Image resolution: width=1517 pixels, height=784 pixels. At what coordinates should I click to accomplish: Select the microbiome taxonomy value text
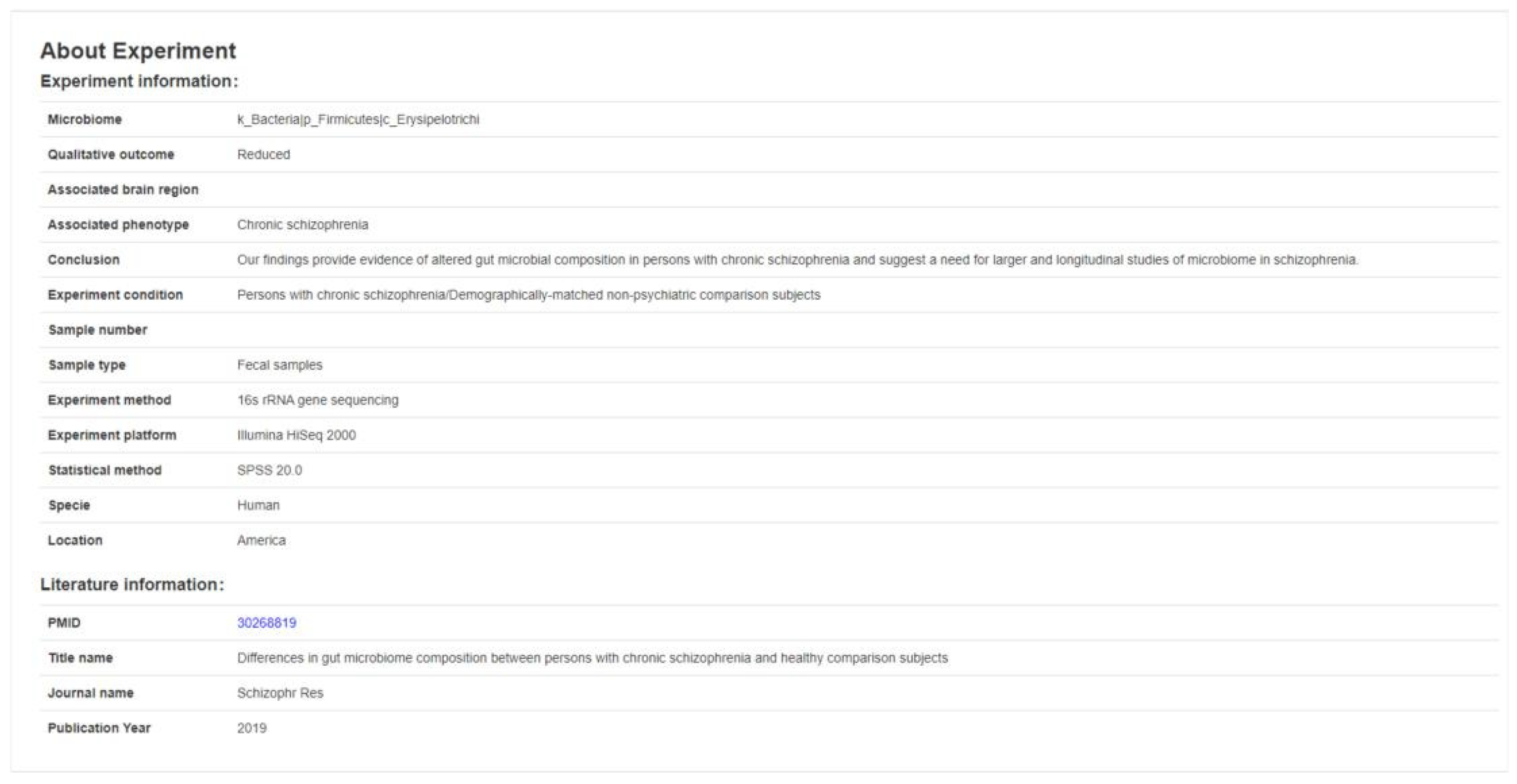coord(358,119)
